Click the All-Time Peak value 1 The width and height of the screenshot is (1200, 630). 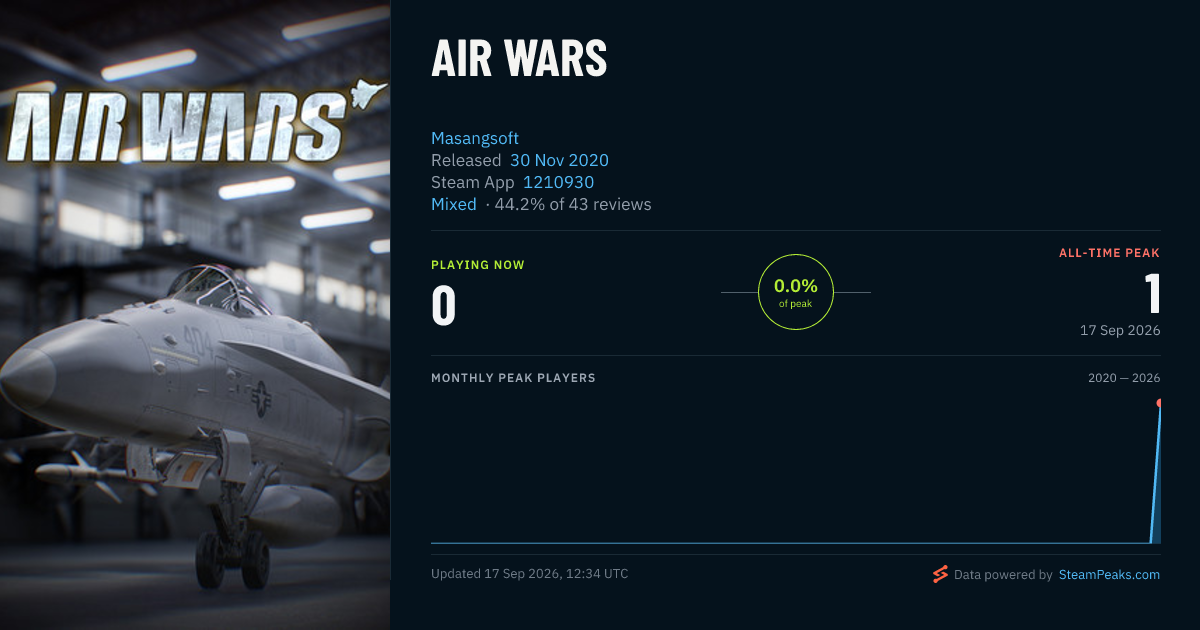1153,294
